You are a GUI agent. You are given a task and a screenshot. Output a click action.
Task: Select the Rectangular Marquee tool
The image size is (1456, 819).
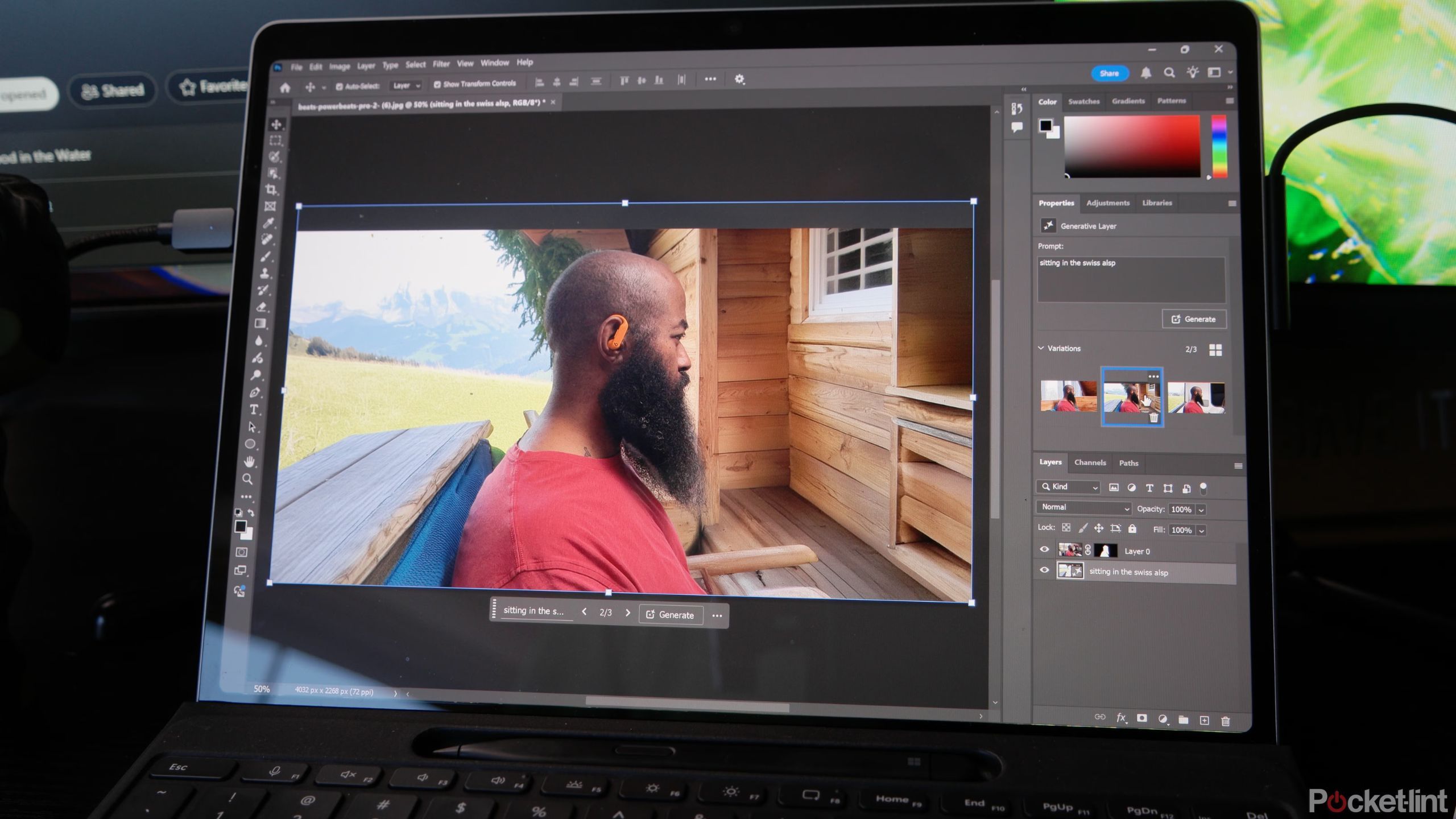[x=276, y=140]
